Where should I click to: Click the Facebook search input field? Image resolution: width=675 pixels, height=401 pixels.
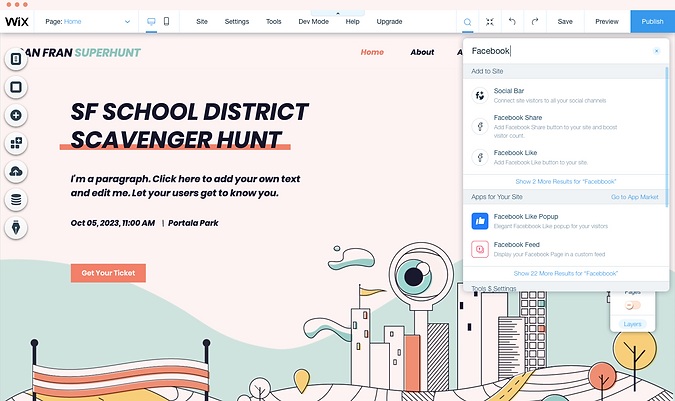tap(560, 51)
